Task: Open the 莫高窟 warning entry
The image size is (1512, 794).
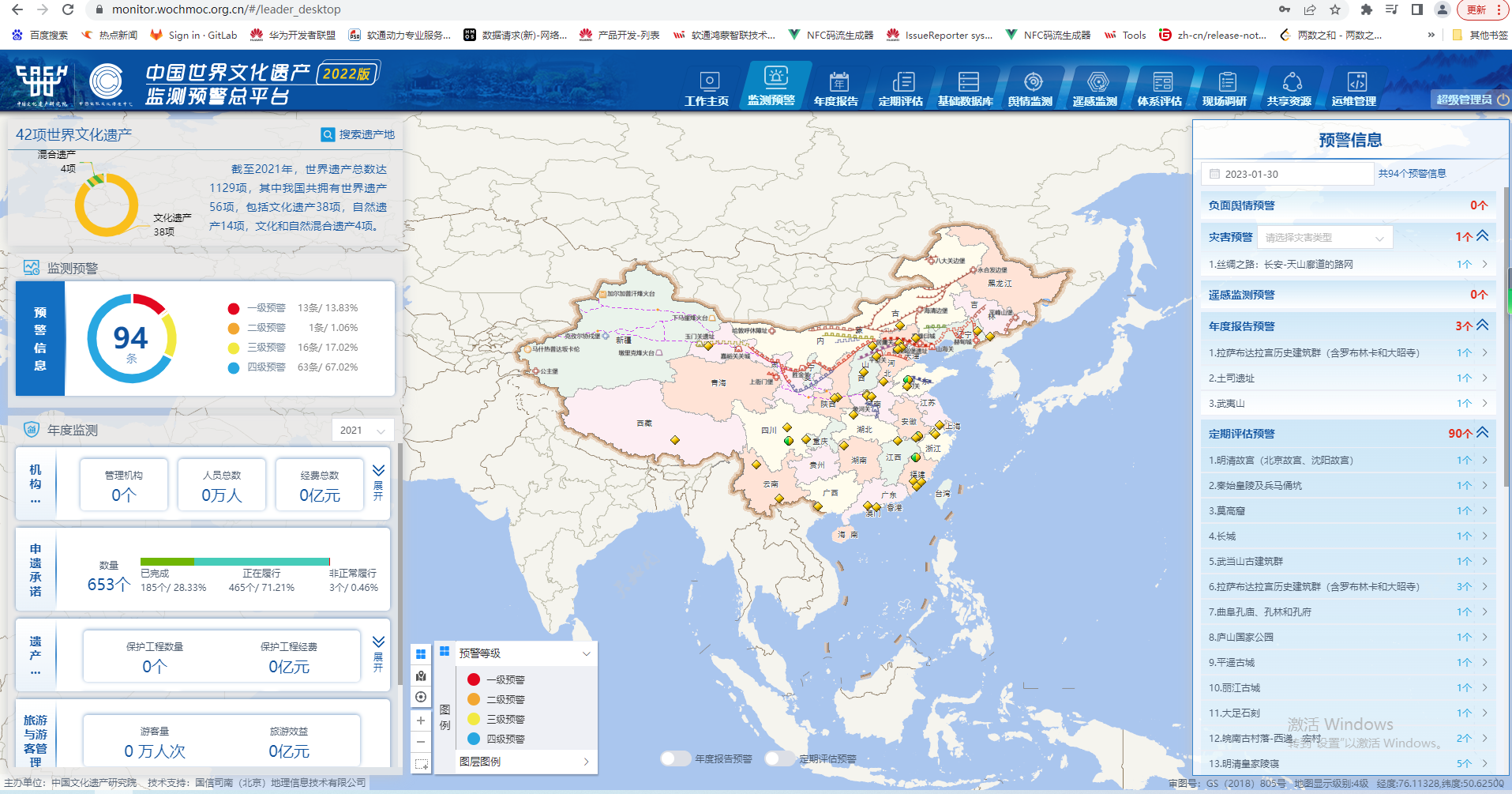Action: click(1348, 511)
